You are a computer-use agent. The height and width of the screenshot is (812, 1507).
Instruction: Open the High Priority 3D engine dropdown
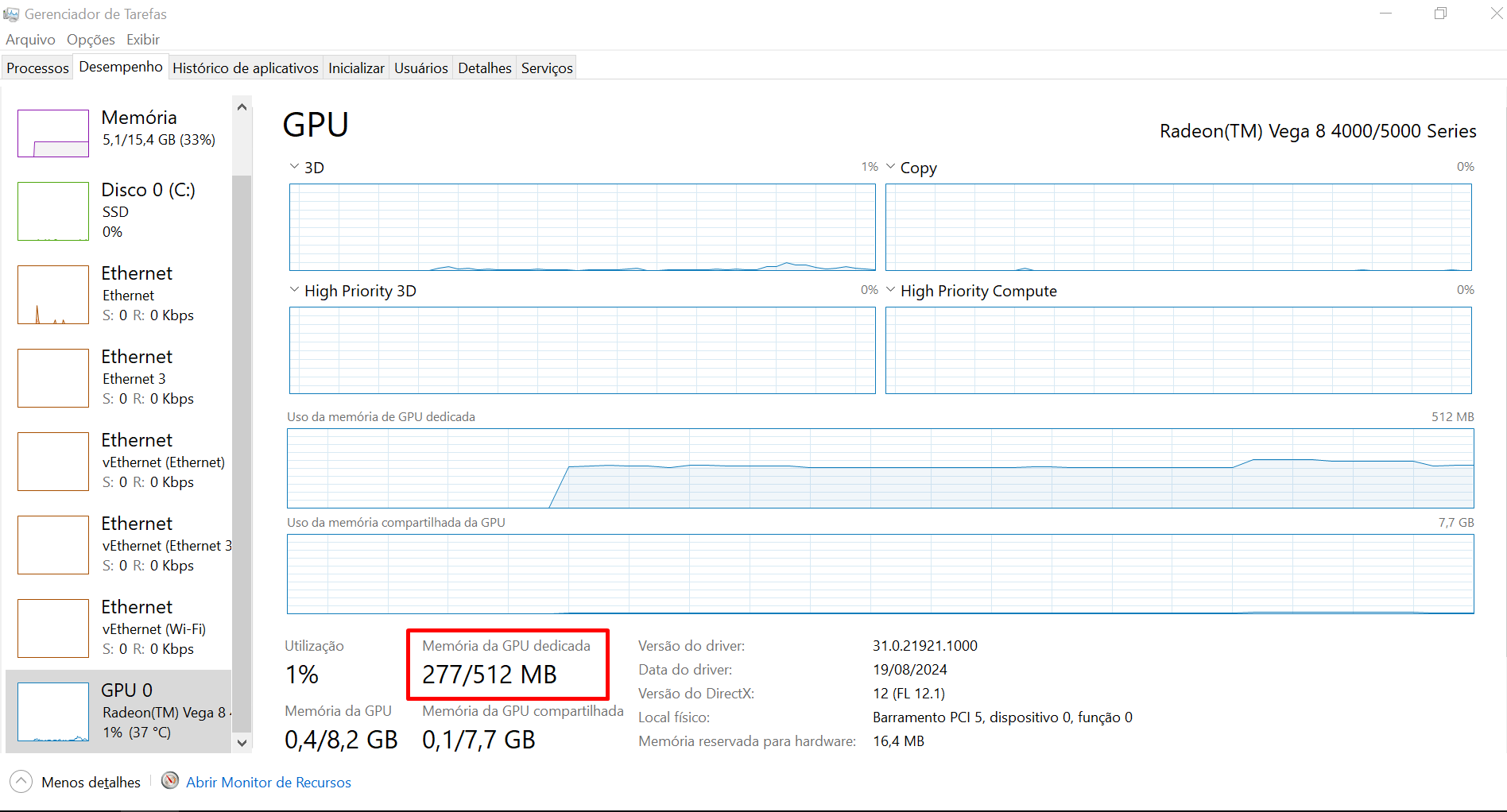pyautogui.click(x=295, y=290)
